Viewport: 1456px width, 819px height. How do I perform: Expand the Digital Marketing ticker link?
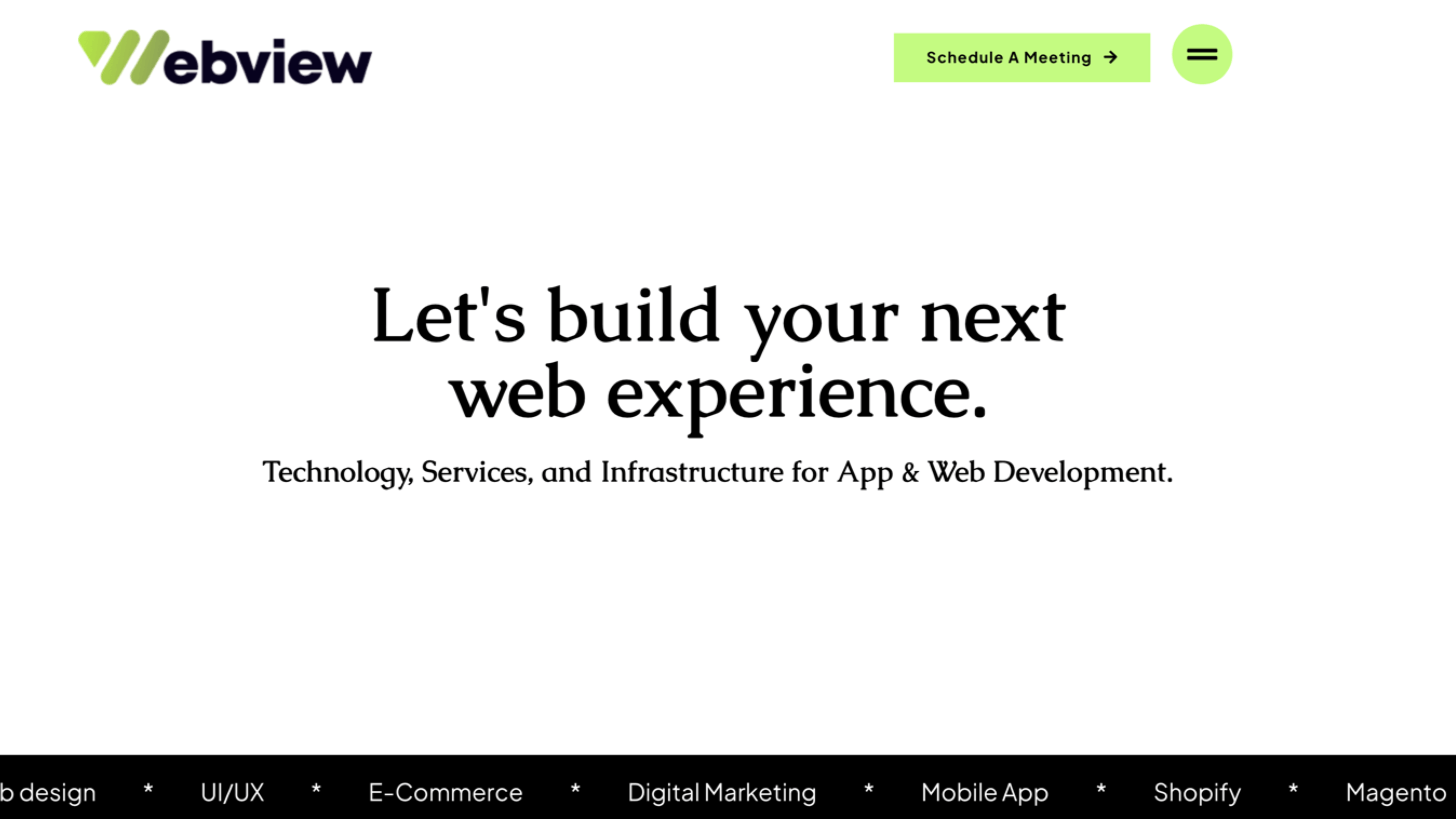[x=720, y=791]
